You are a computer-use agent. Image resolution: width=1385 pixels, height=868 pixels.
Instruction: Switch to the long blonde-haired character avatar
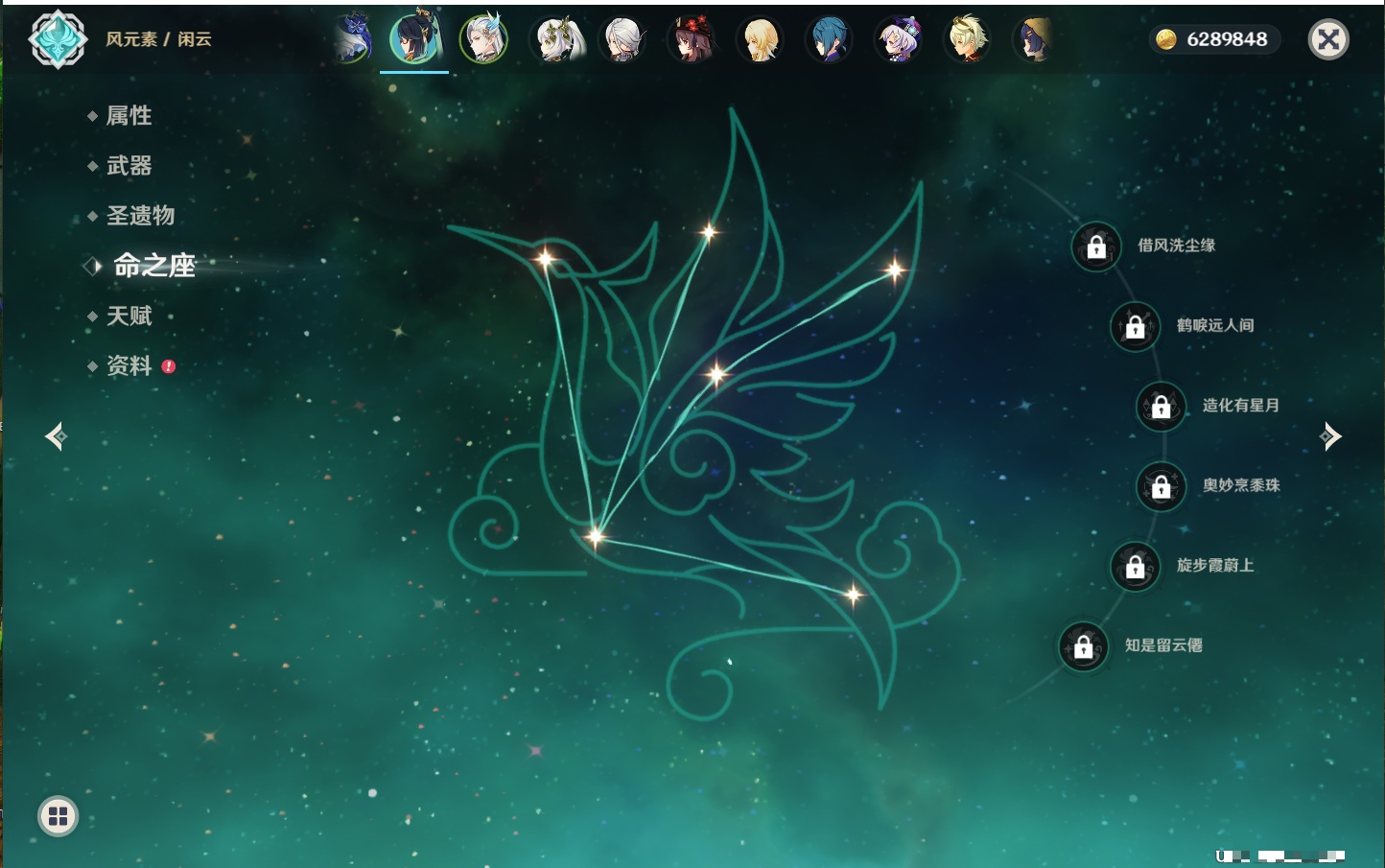(761, 39)
